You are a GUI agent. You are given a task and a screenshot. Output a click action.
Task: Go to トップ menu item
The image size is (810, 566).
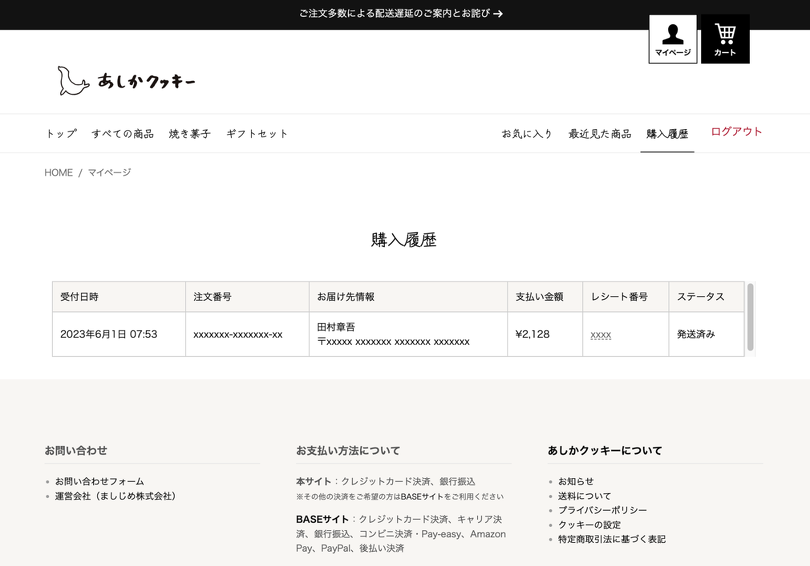point(61,133)
